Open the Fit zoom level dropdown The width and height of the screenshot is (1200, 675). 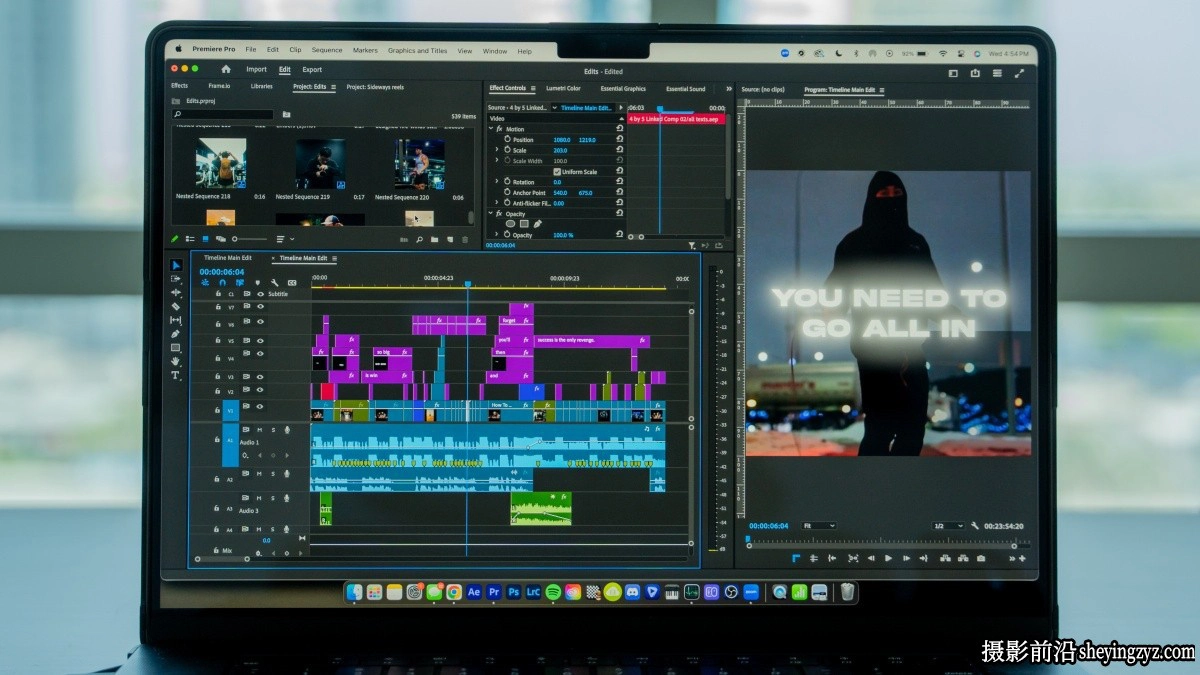coord(818,526)
